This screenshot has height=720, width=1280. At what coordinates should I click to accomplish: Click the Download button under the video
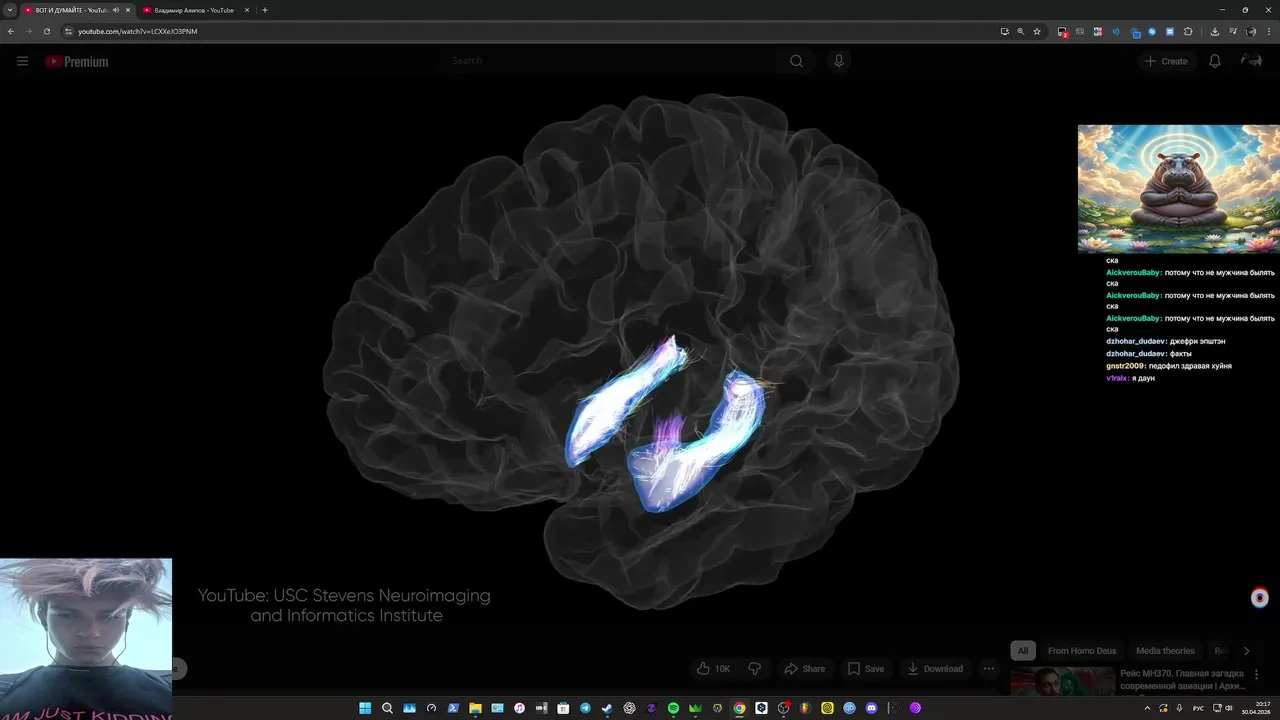point(935,668)
